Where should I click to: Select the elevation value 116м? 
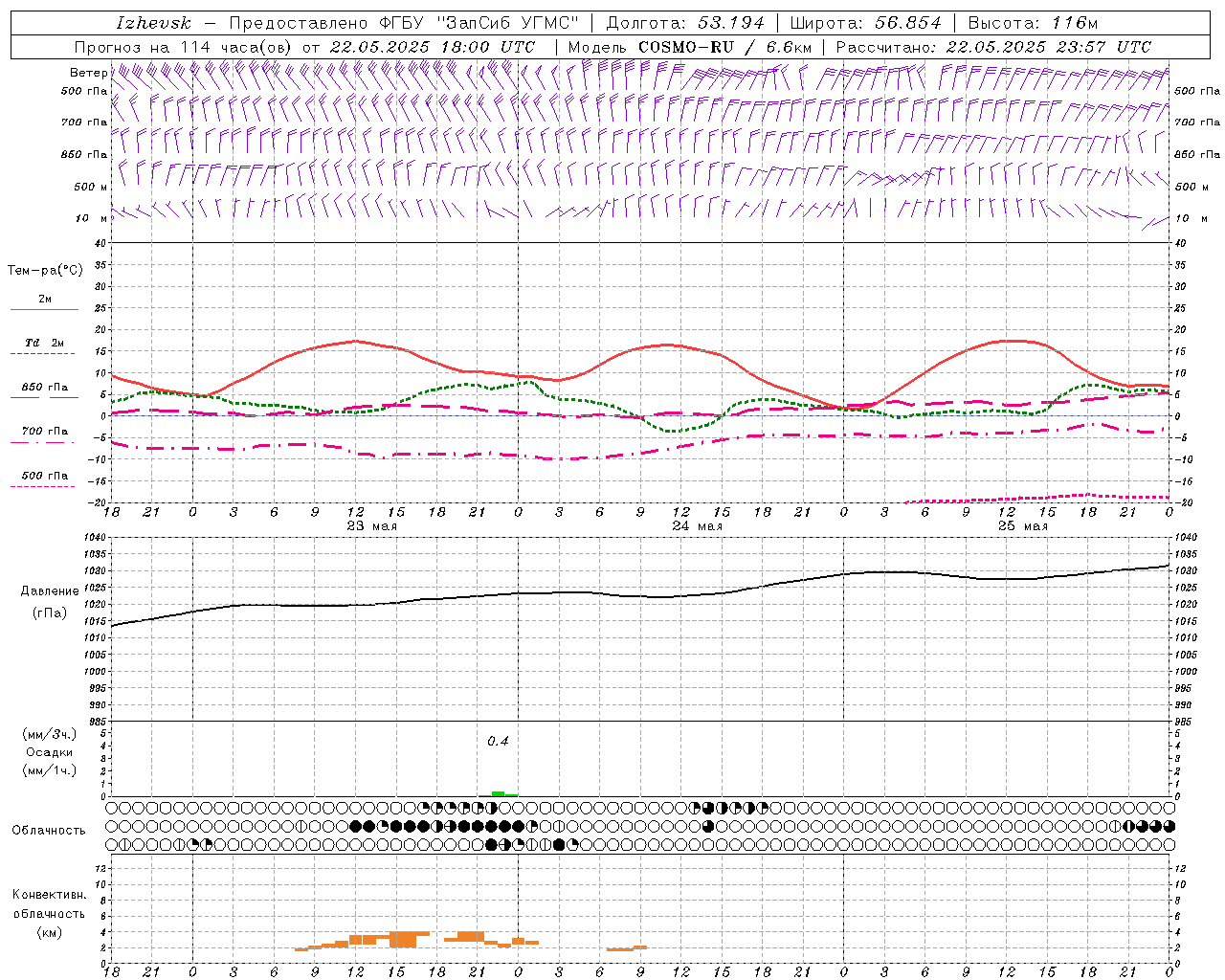1074,23
